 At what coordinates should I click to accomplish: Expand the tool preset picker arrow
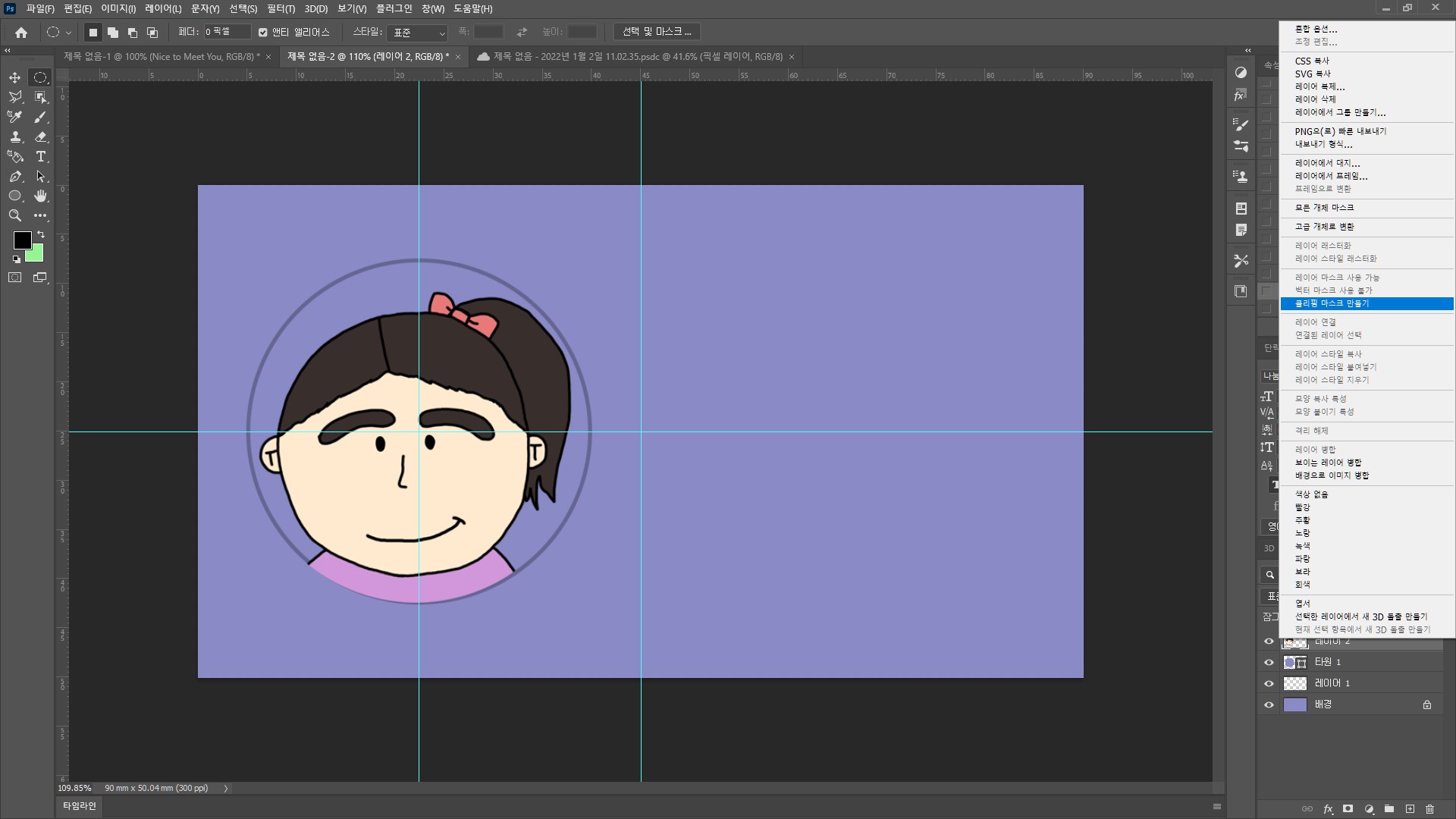(68, 33)
